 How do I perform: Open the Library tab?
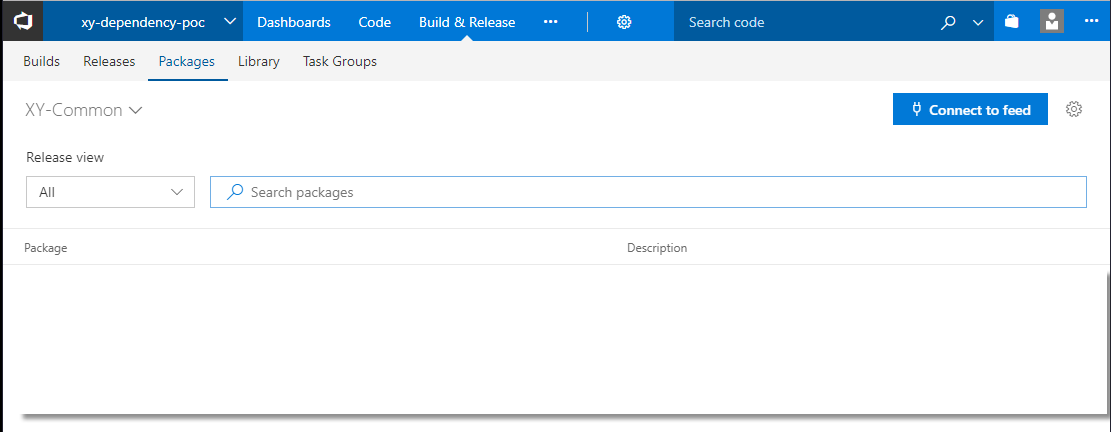pyautogui.click(x=258, y=61)
